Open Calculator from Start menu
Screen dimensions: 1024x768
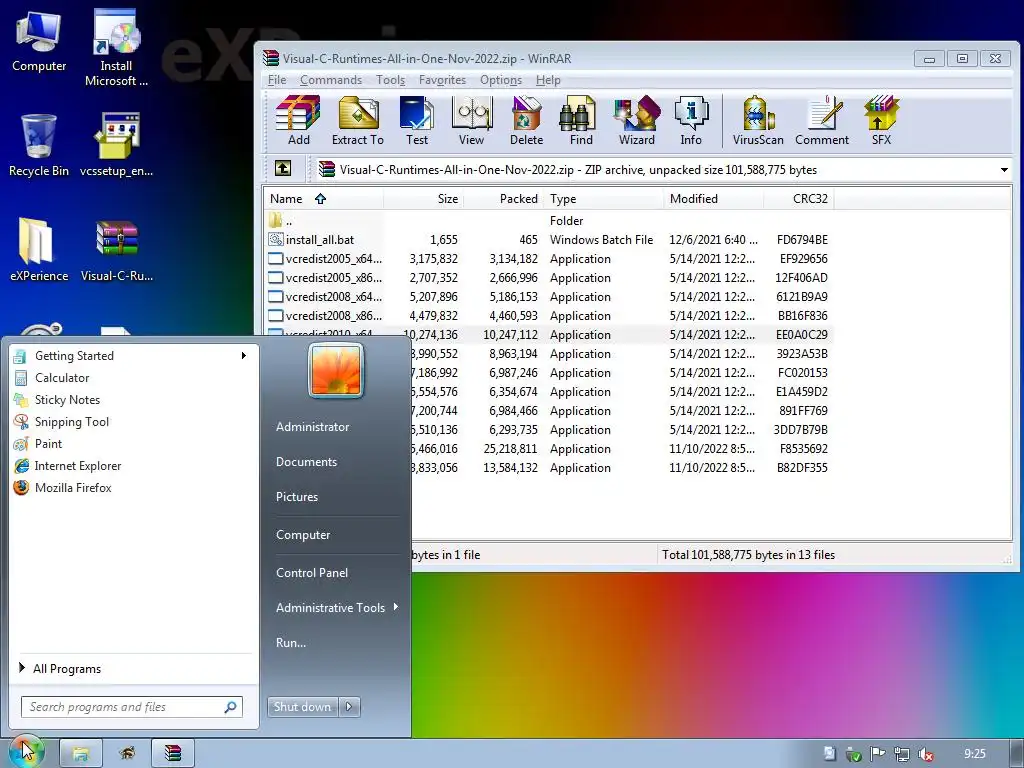[62, 377]
